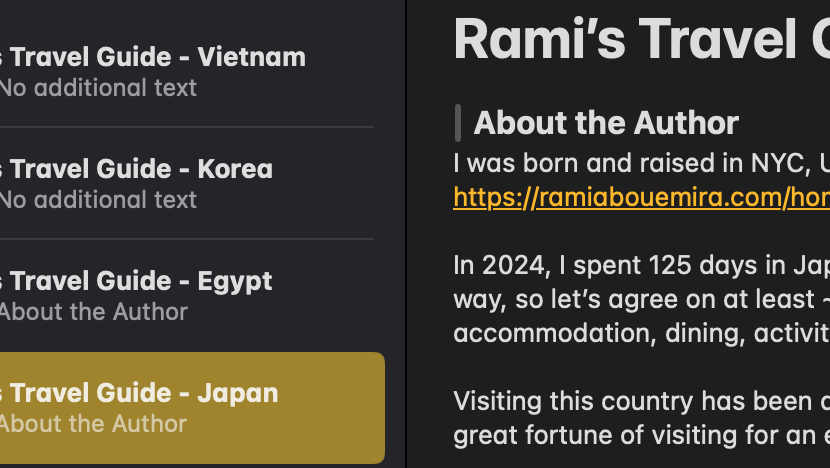830x468 pixels.
Task: Click the vertical bar beside About the Author heading
Action: [458, 123]
